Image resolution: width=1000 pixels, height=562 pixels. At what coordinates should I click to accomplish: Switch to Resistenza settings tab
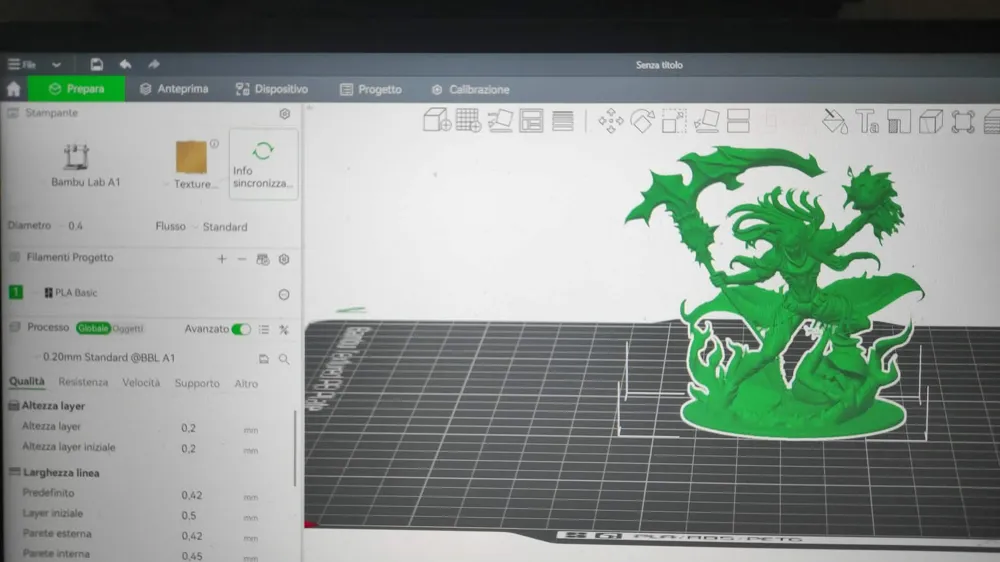pyautogui.click(x=83, y=382)
